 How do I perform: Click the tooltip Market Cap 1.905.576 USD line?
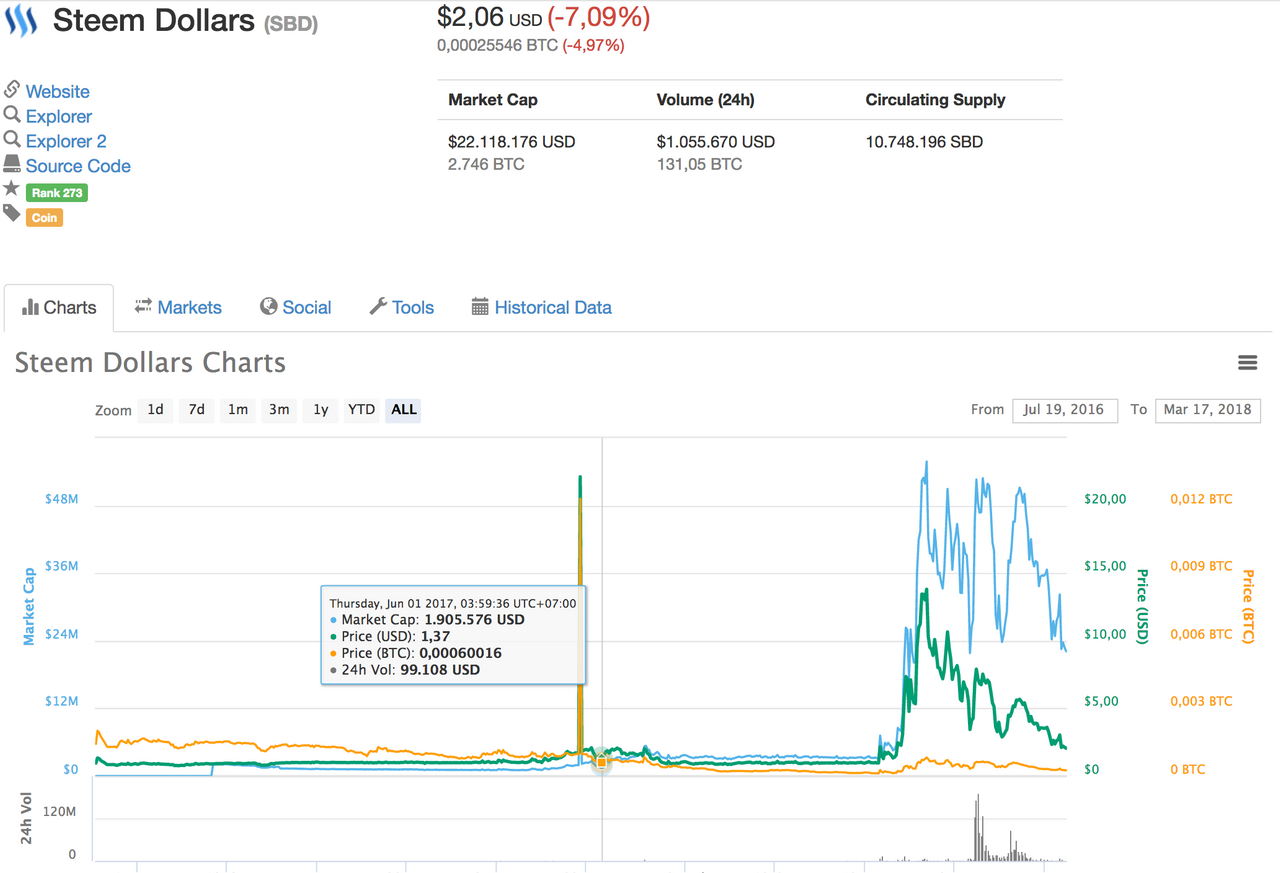tap(427, 620)
